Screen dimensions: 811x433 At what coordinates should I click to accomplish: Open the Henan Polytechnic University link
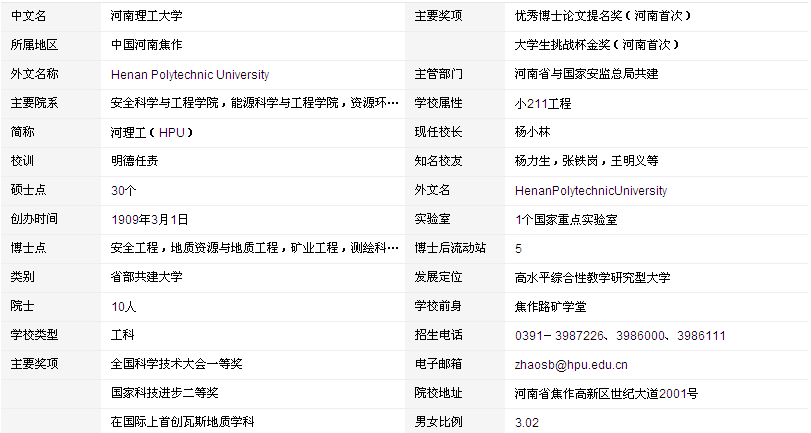tap(190, 74)
